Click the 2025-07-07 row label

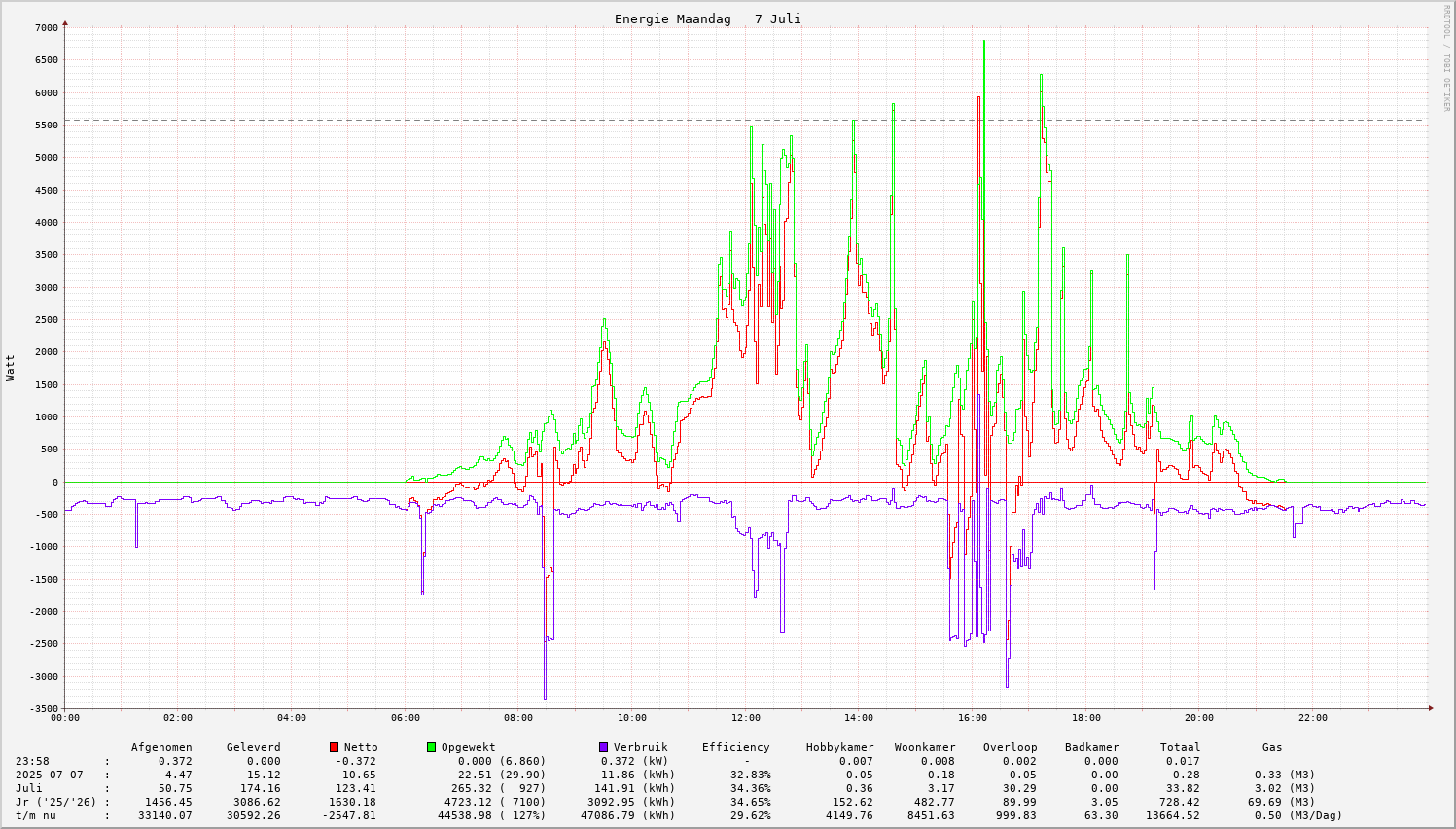[49, 775]
